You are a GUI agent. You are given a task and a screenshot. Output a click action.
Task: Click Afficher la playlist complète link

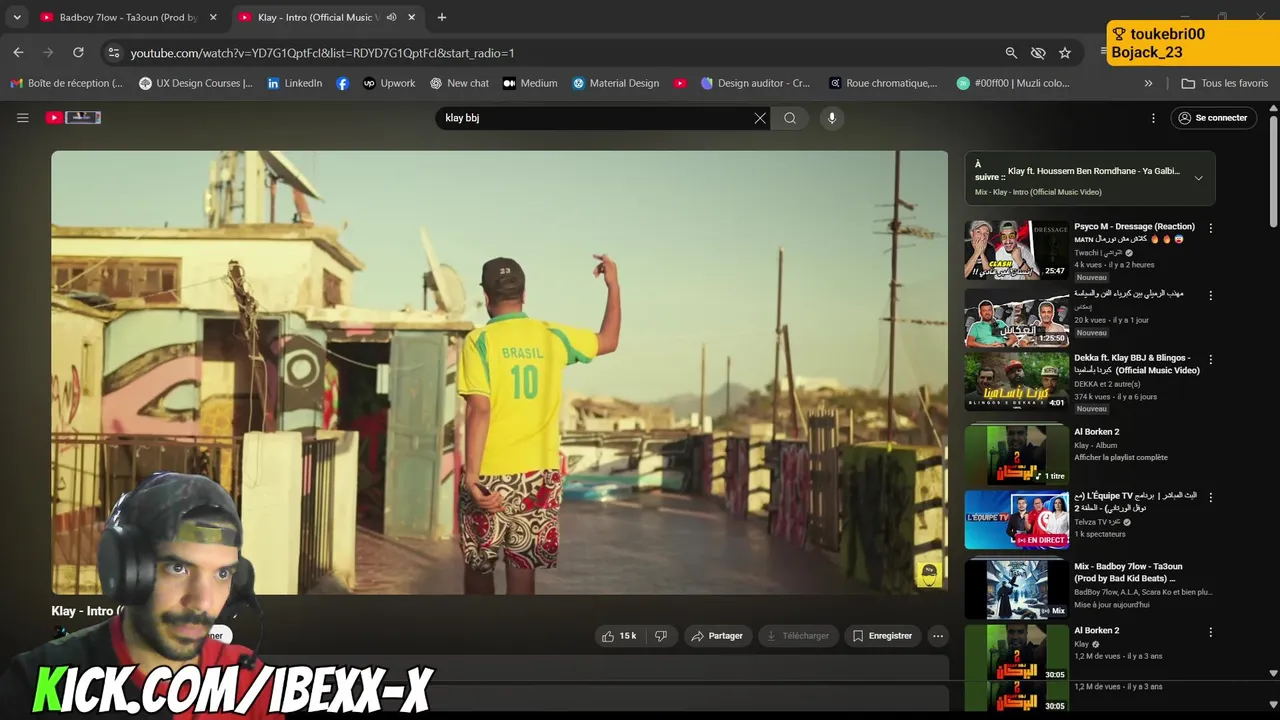(1121, 458)
